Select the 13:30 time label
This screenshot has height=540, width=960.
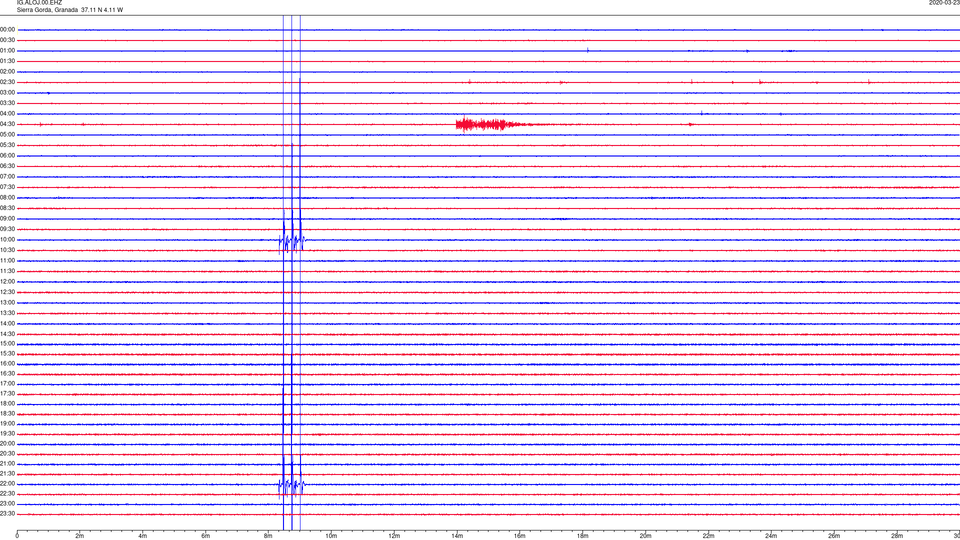tap(7, 313)
